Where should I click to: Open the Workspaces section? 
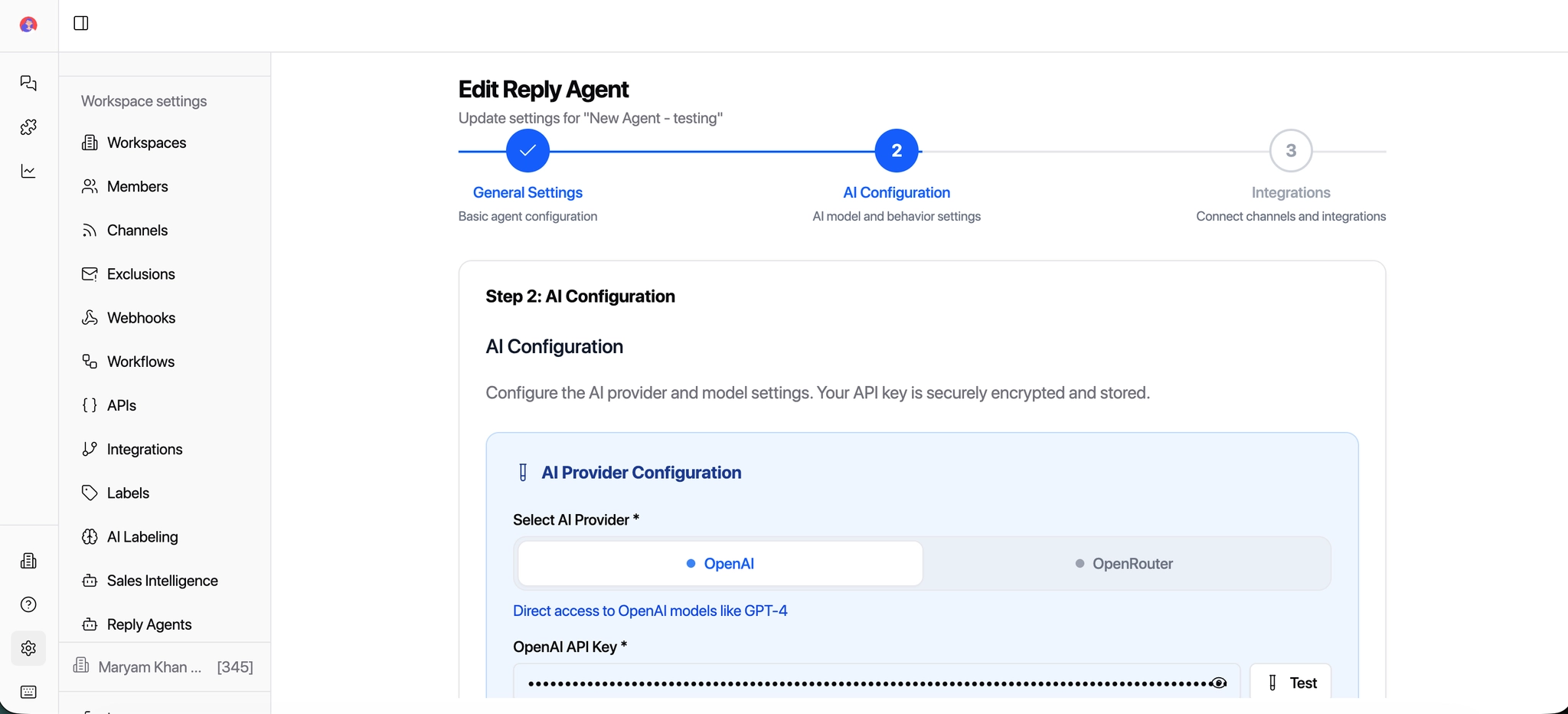click(145, 142)
